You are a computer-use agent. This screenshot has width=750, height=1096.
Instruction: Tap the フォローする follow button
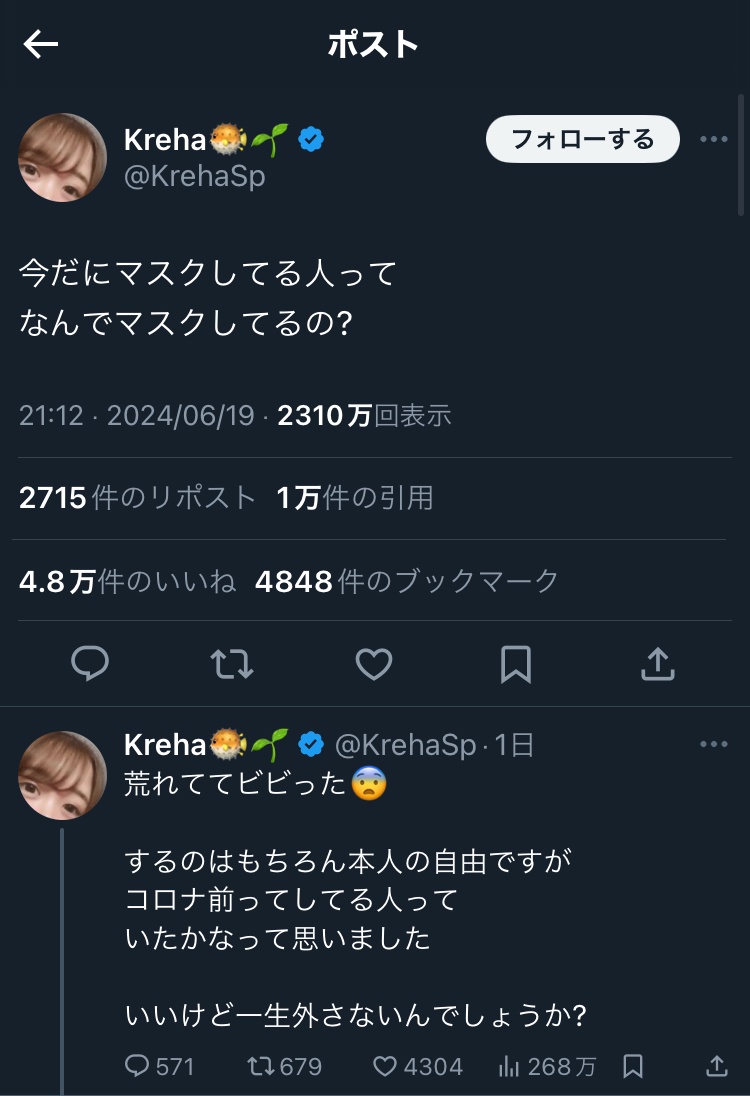tap(582, 139)
